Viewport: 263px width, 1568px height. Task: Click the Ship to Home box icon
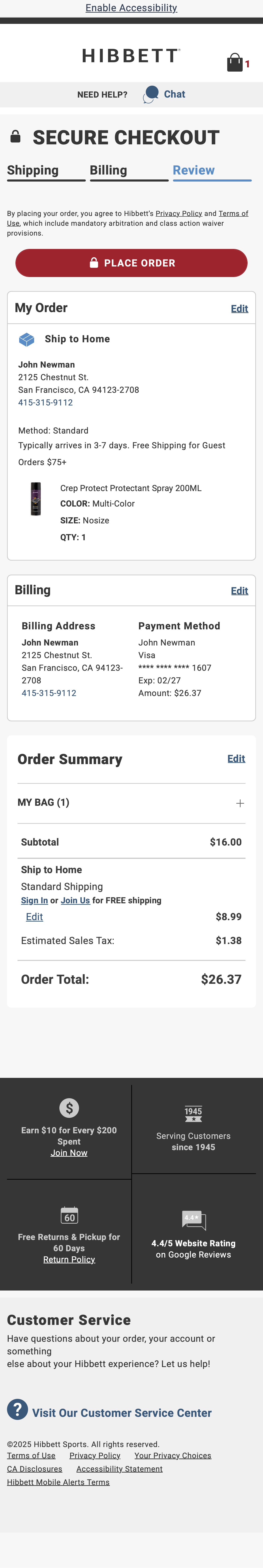27,340
